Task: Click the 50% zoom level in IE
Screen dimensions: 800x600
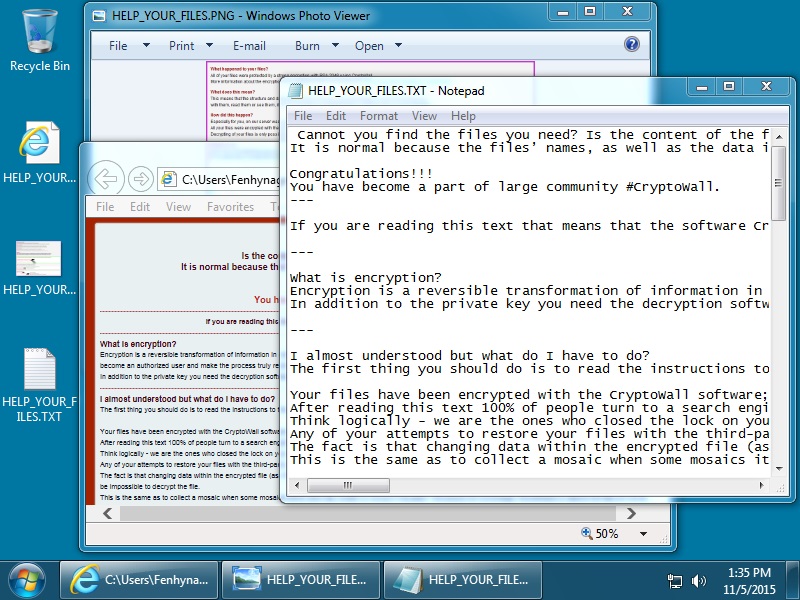Action: 607,534
